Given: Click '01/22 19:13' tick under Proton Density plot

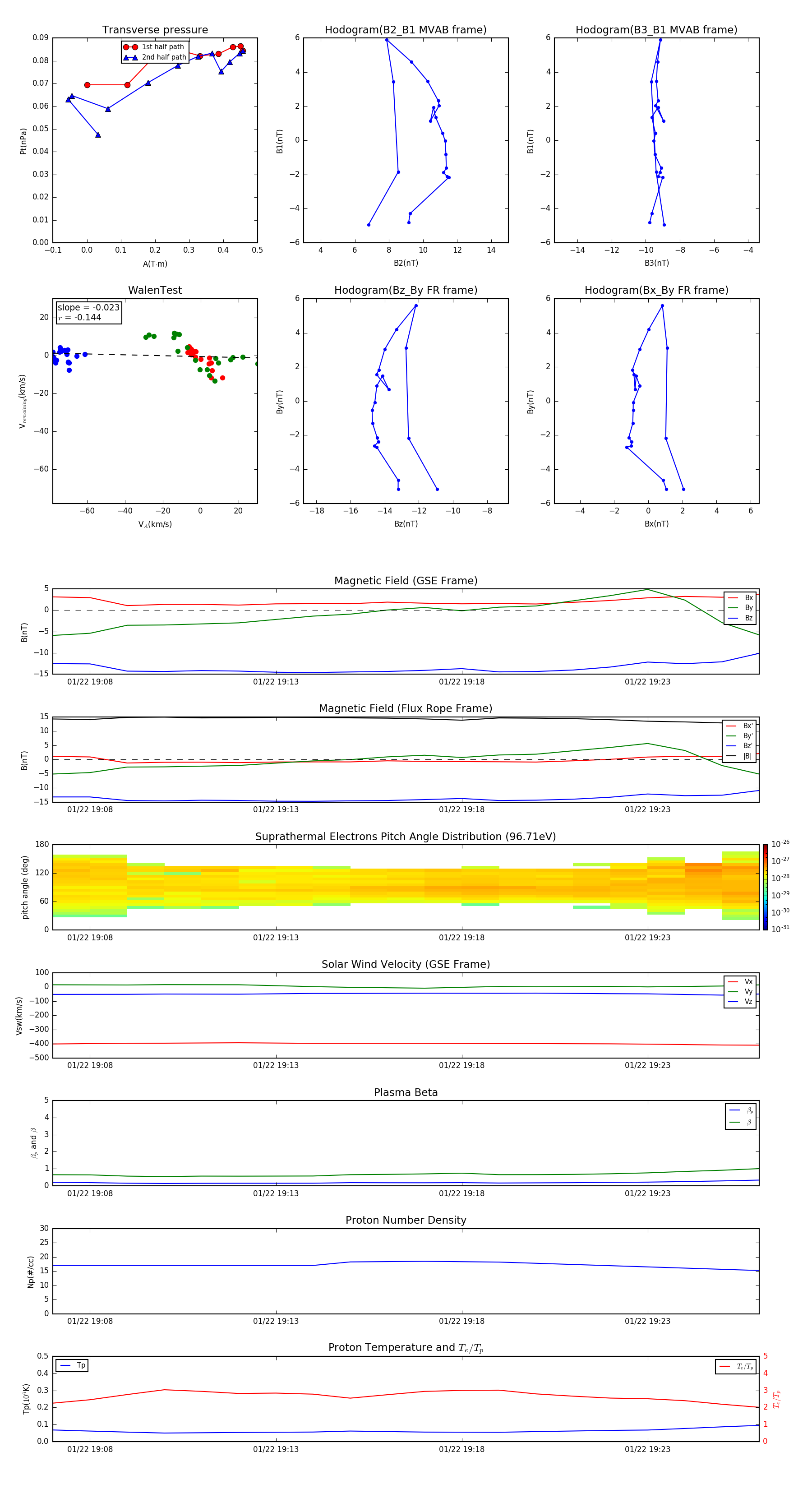Looking at the screenshot, I should pyautogui.click(x=276, y=1321).
